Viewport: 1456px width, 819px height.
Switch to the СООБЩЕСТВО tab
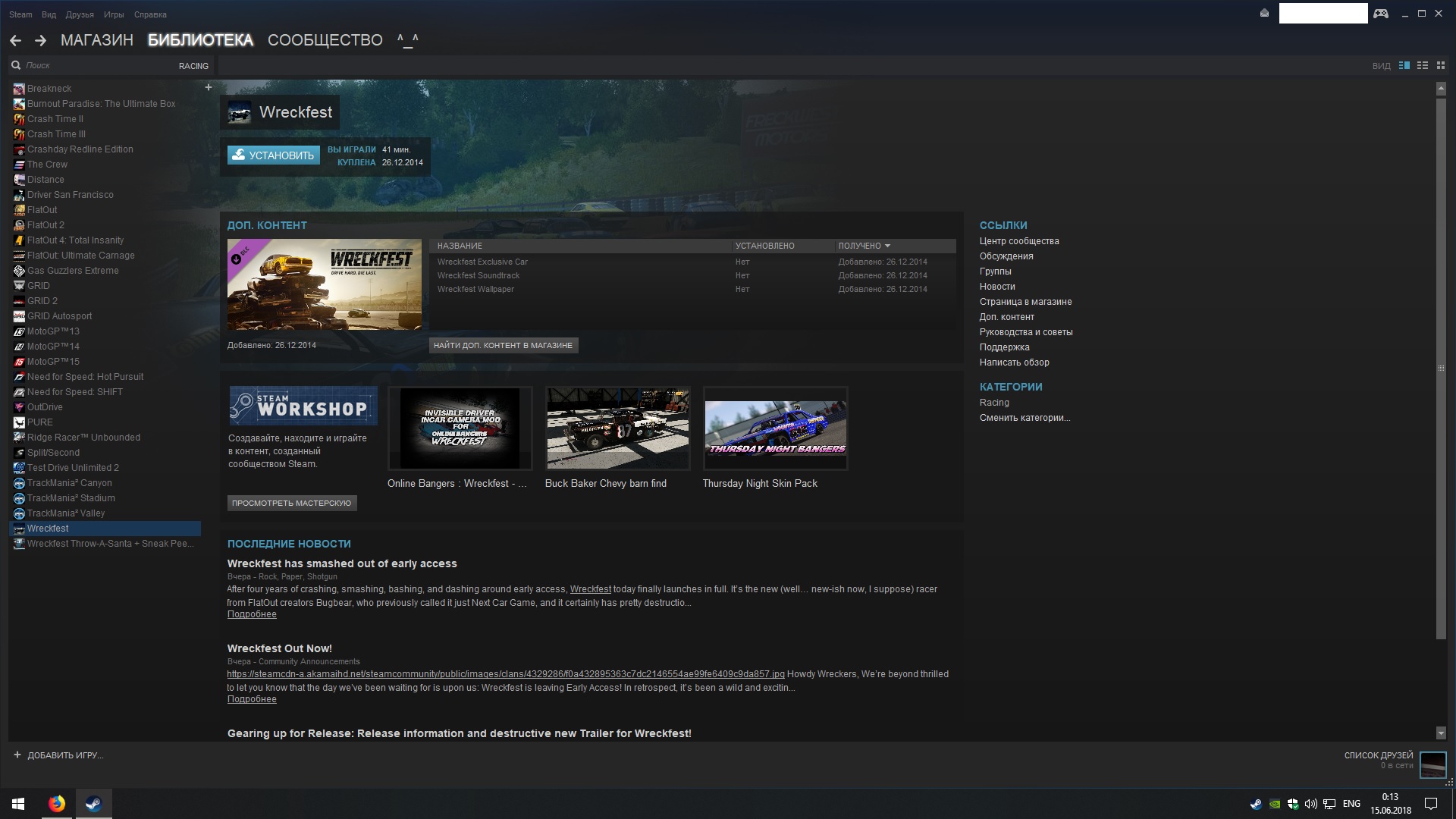[x=325, y=40]
